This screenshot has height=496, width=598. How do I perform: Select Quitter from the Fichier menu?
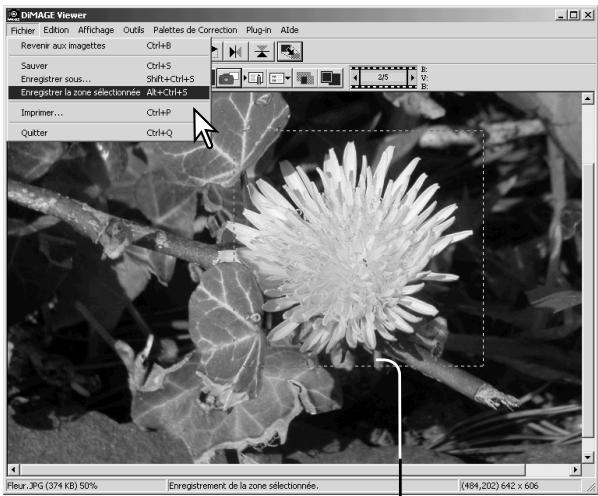pyautogui.click(x=109, y=133)
